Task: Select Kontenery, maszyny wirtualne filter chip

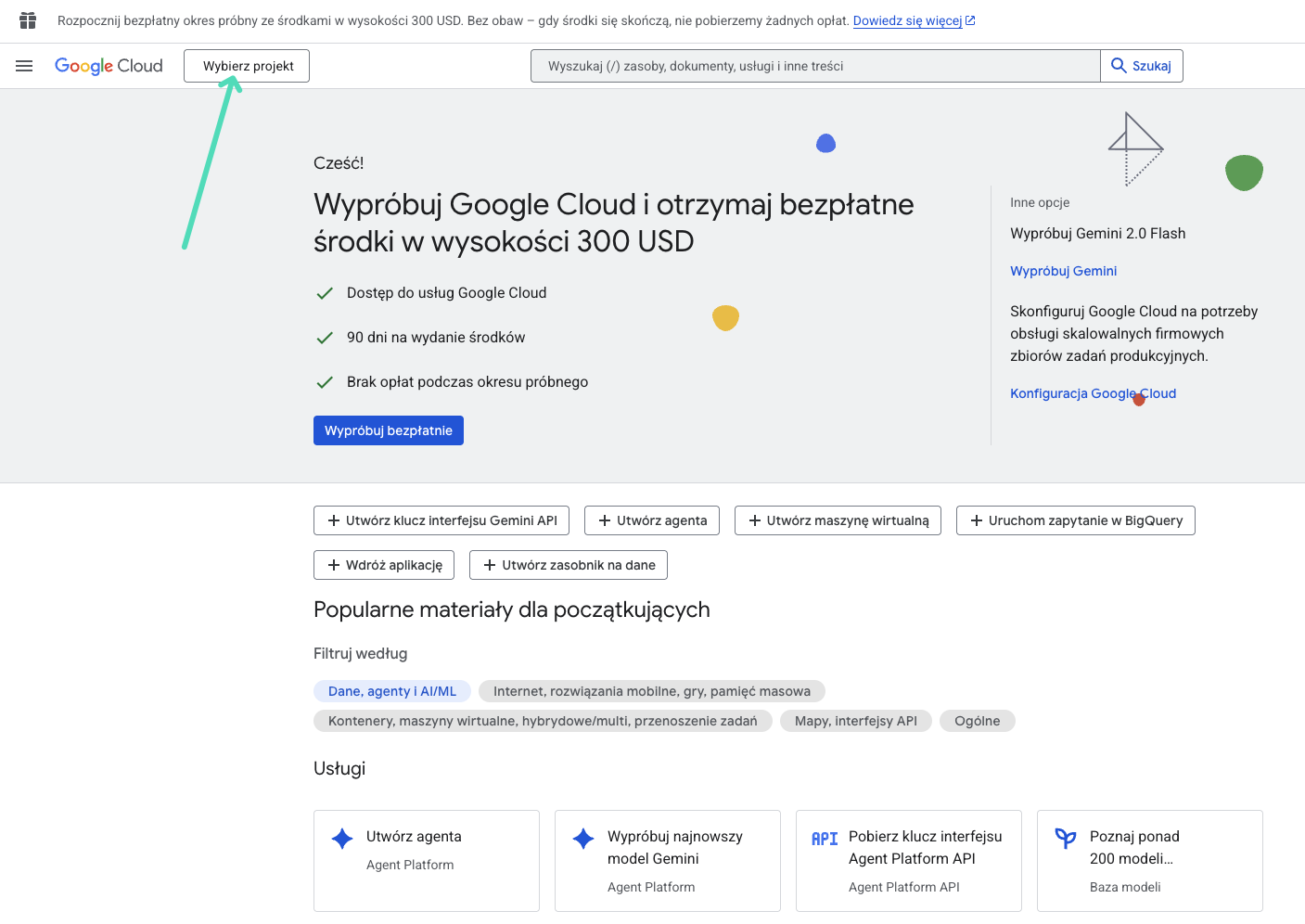Action: click(x=543, y=721)
